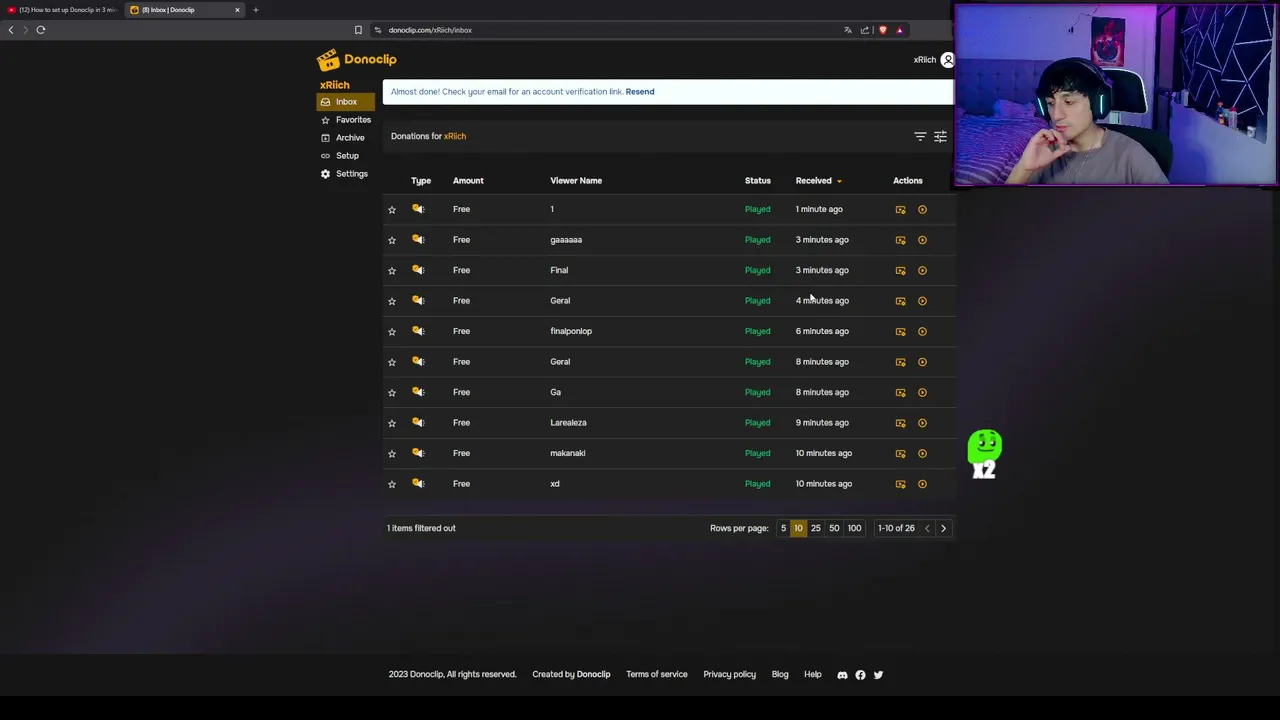Replay the makanaki donation
Viewport: 1280px width, 720px height.
(x=922, y=453)
